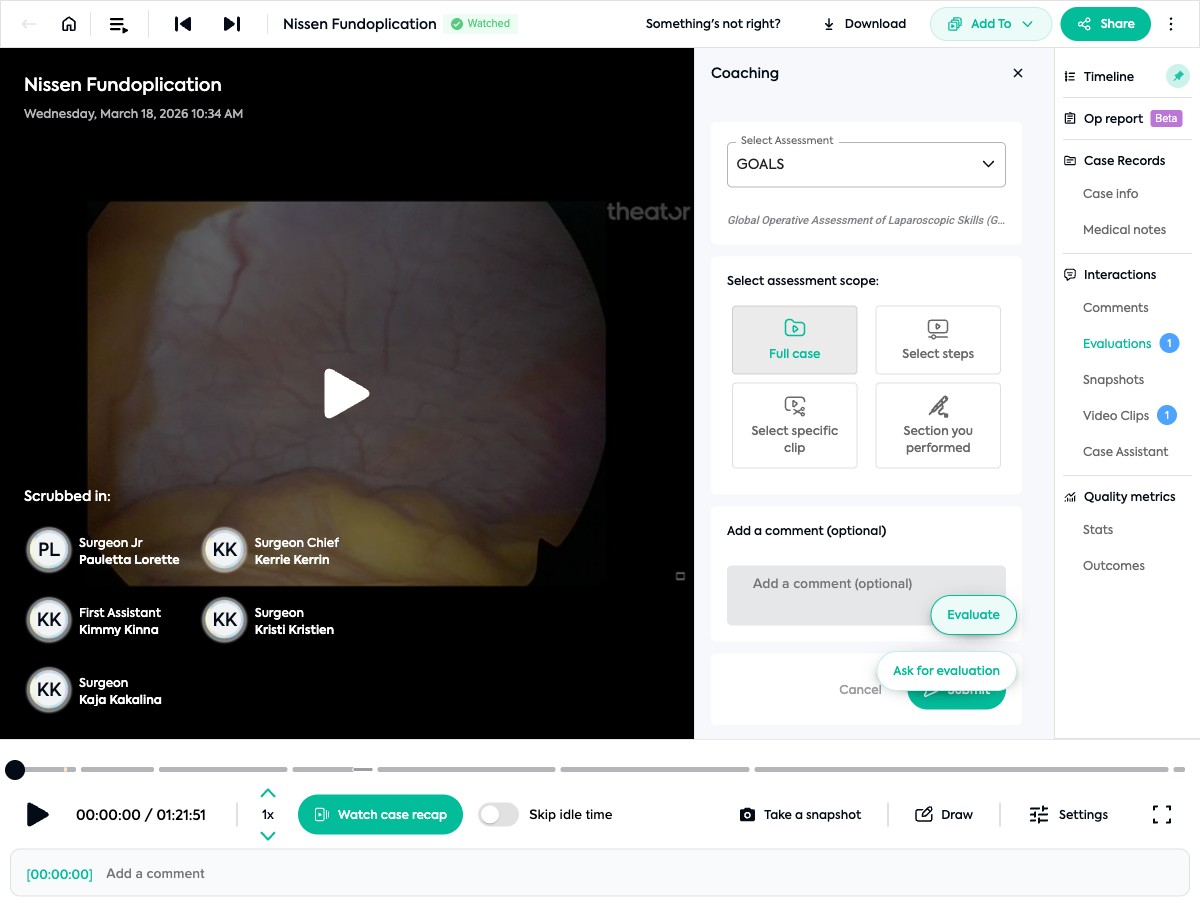Enter fullscreen mode
The image size is (1200, 919).
coord(1161,814)
